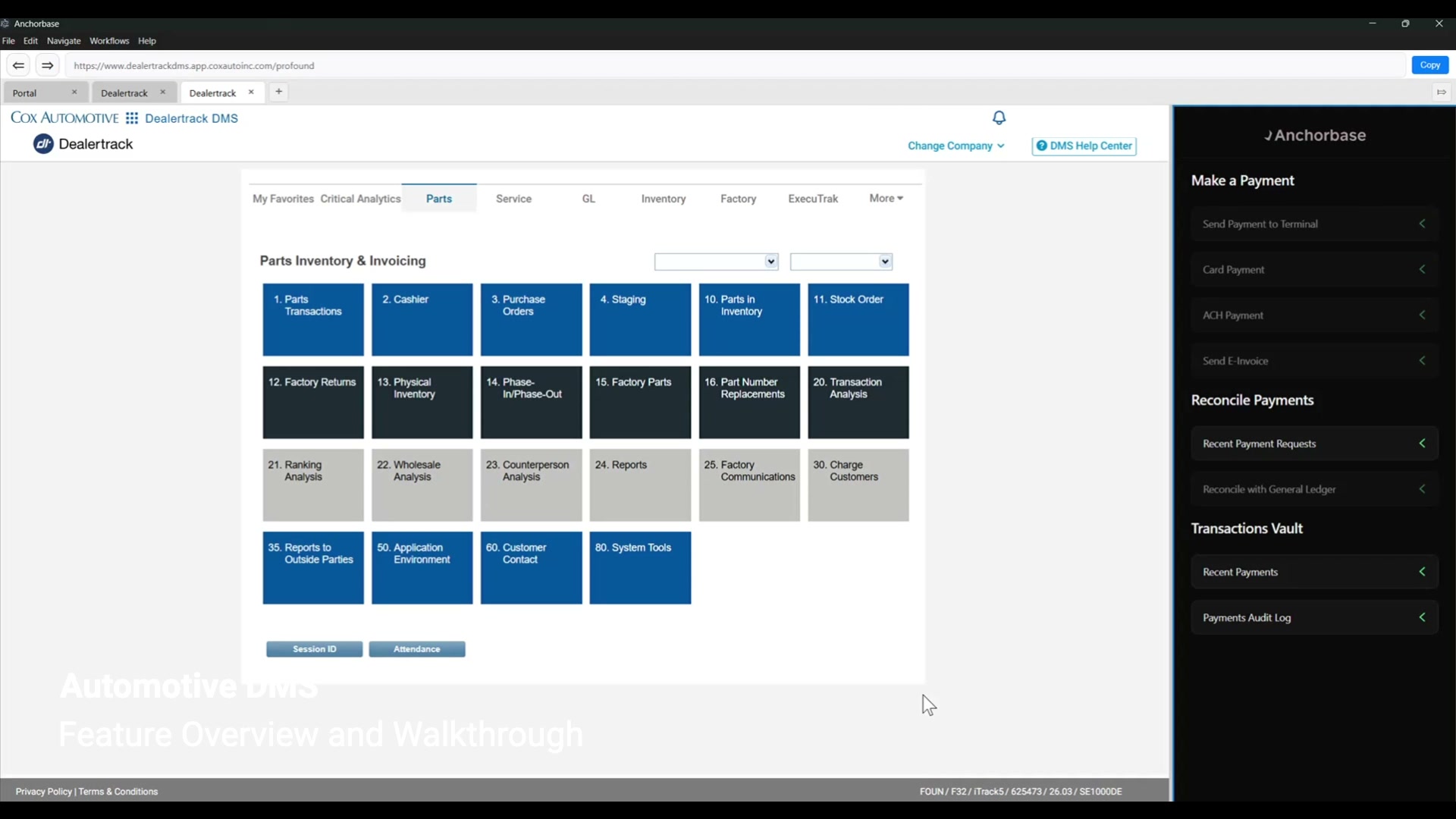Image resolution: width=1456 pixels, height=819 pixels.
Task: Select the ExecuTrak tab
Action: click(813, 199)
